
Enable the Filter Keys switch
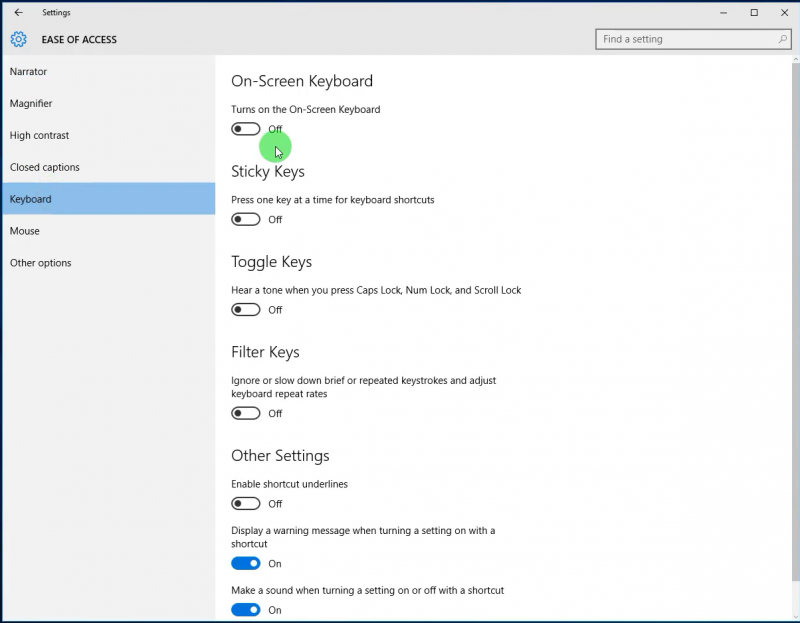click(x=246, y=413)
